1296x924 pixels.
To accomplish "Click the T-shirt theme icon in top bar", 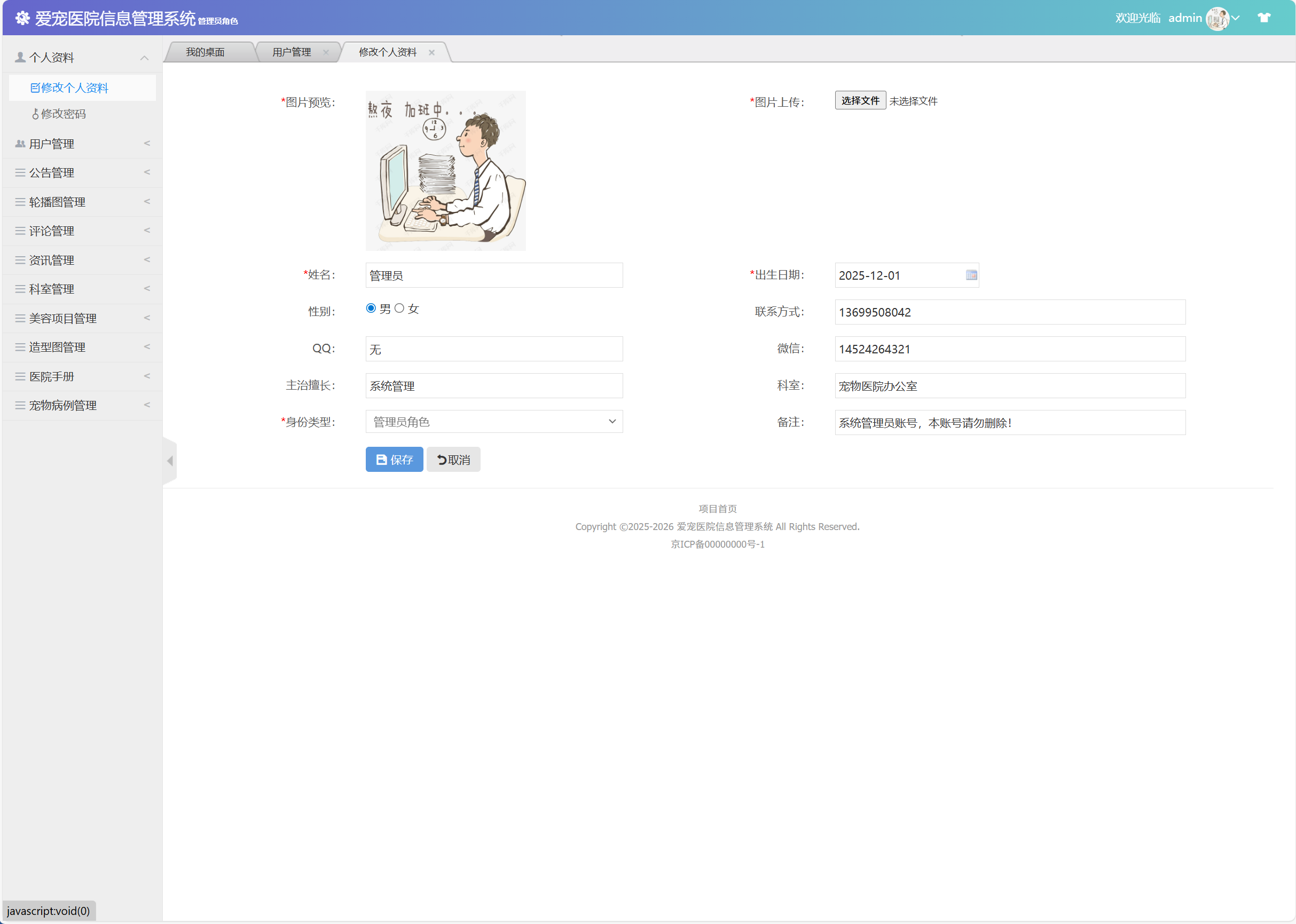I will tap(1263, 18).
